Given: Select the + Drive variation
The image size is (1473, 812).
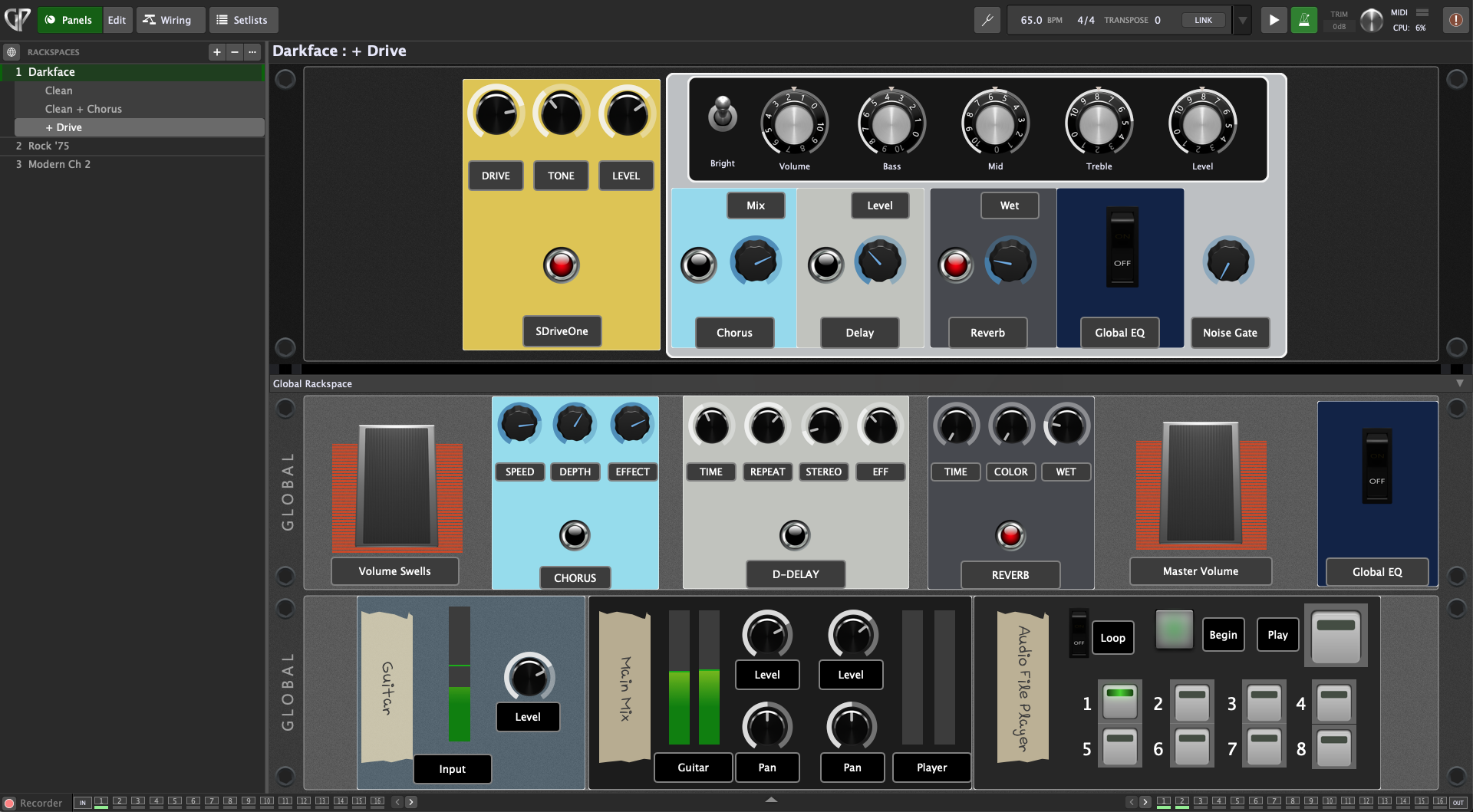Looking at the screenshot, I should [x=140, y=127].
